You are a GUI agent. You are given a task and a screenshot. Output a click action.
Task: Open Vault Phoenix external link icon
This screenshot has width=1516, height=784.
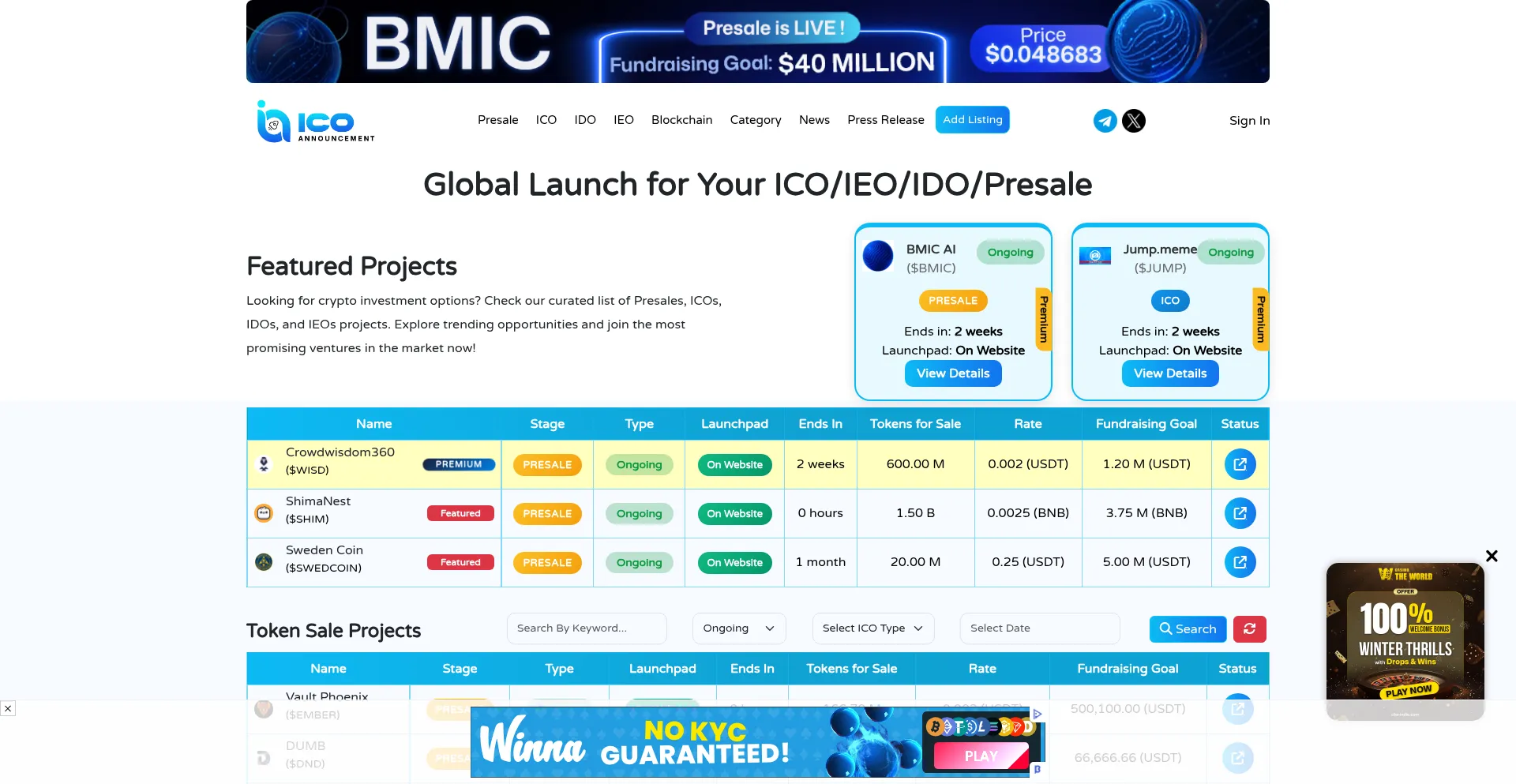1237,709
